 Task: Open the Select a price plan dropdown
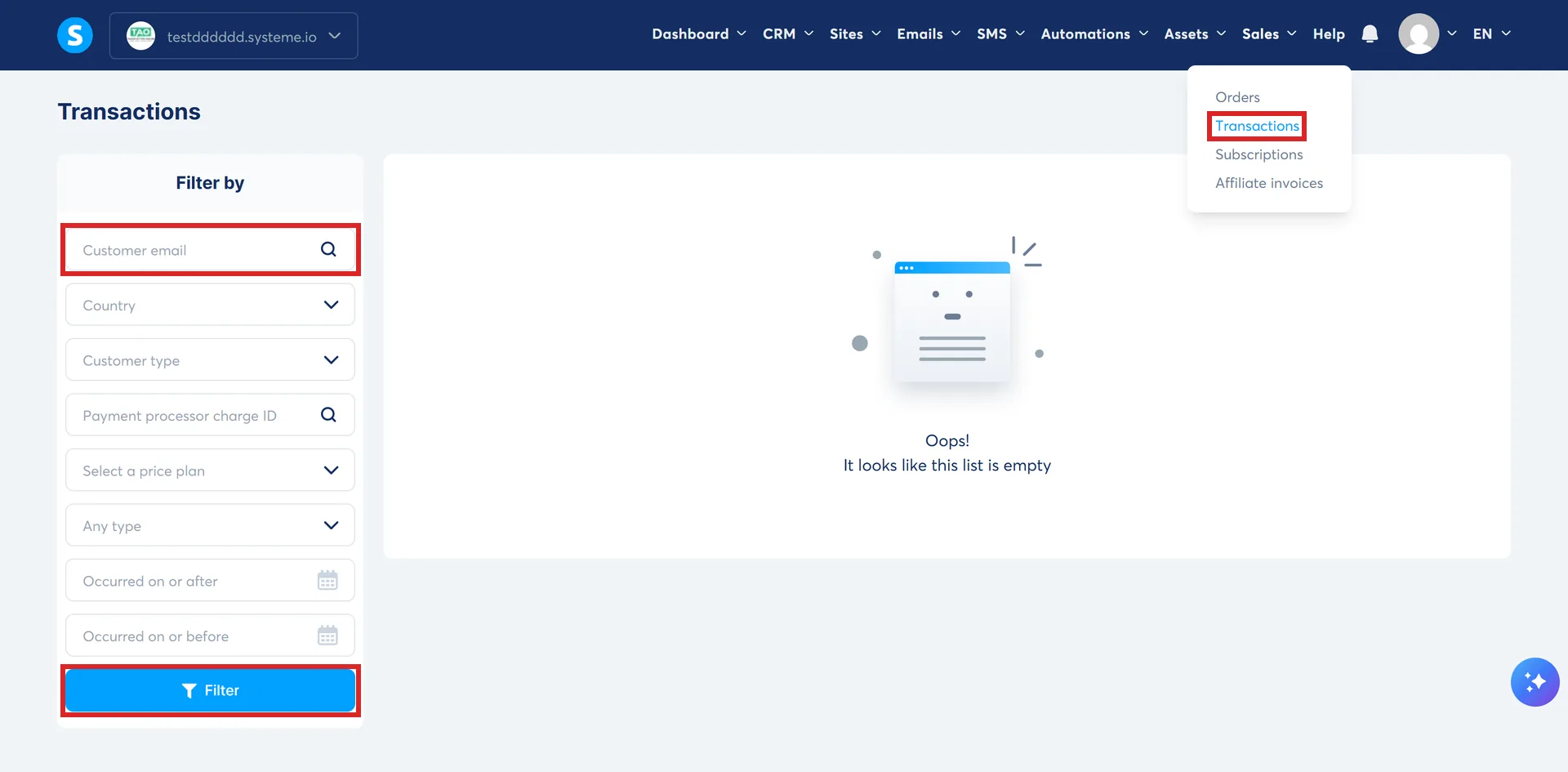click(x=210, y=470)
